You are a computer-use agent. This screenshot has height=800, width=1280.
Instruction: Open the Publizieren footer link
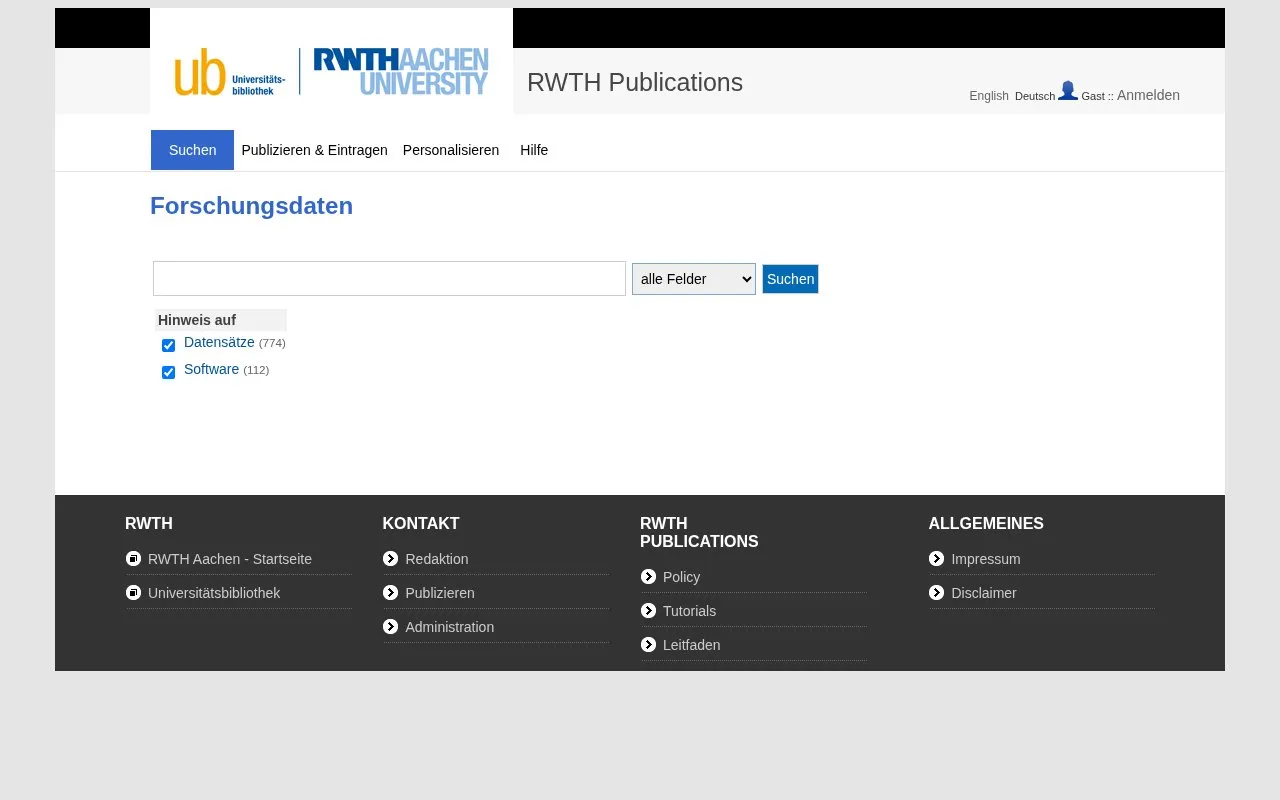[440, 593]
